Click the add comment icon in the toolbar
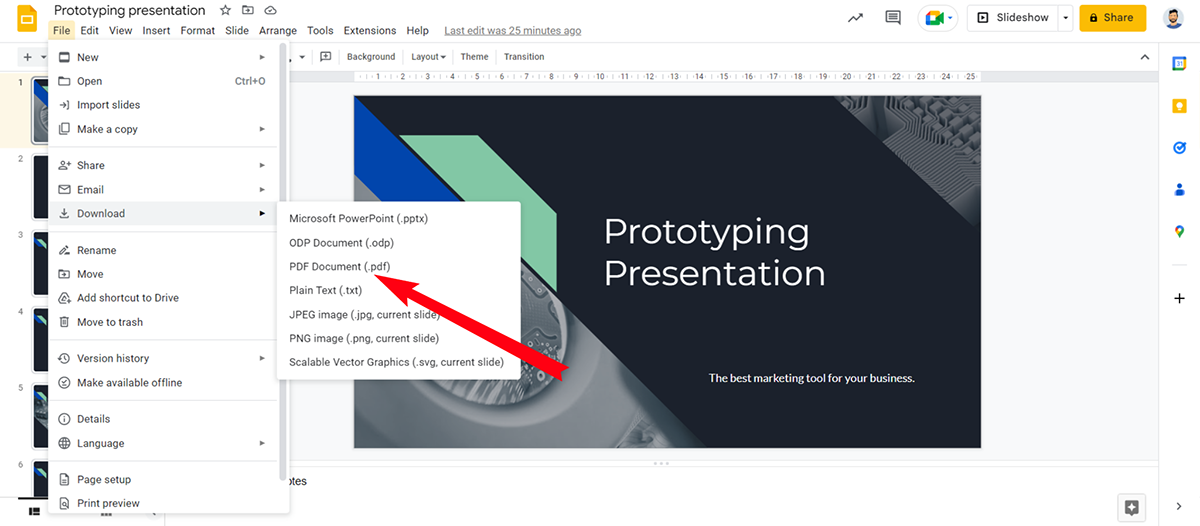The width and height of the screenshot is (1200, 526). tap(325, 57)
